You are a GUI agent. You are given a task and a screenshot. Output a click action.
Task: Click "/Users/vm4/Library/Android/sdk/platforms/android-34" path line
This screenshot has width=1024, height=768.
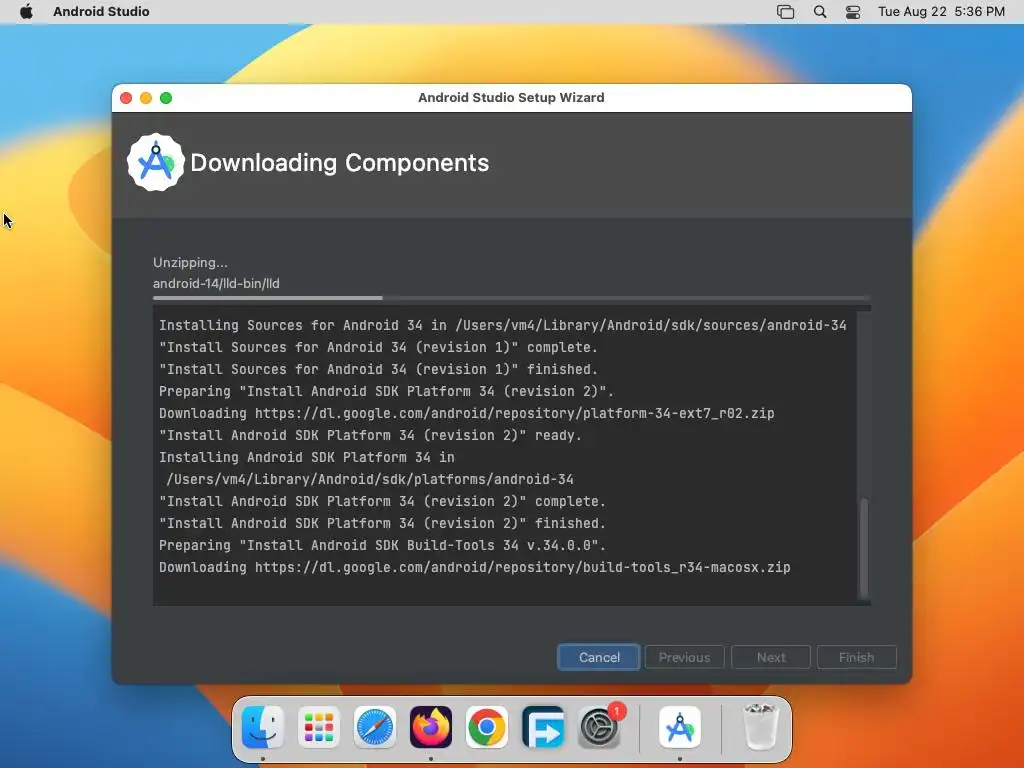click(370, 479)
